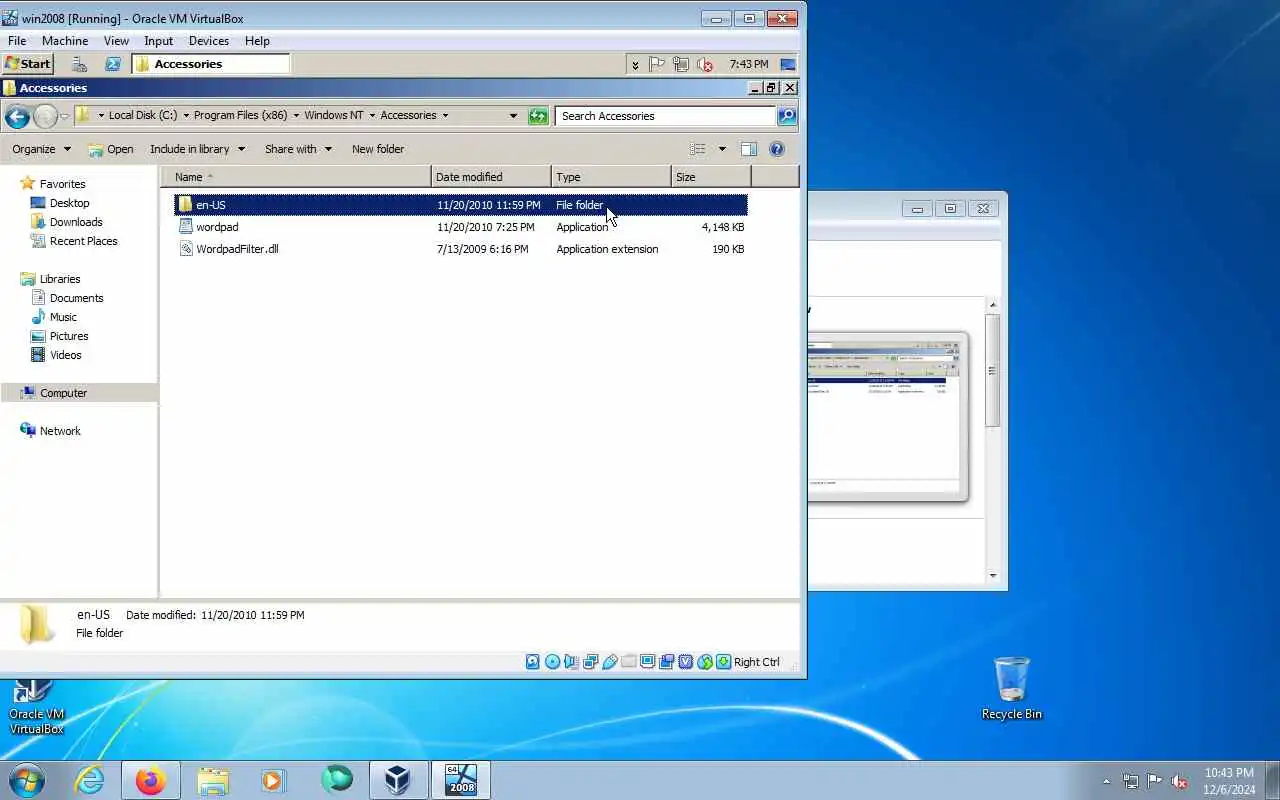The image size is (1280, 800).
Task: Open VirtualBox Machine menu
Action: (x=65, y=41)
